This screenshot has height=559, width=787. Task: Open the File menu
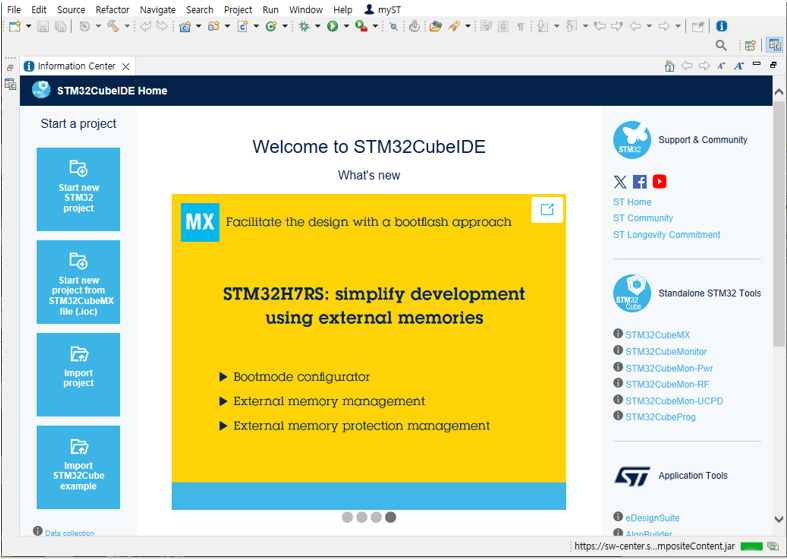click(14, 10)
